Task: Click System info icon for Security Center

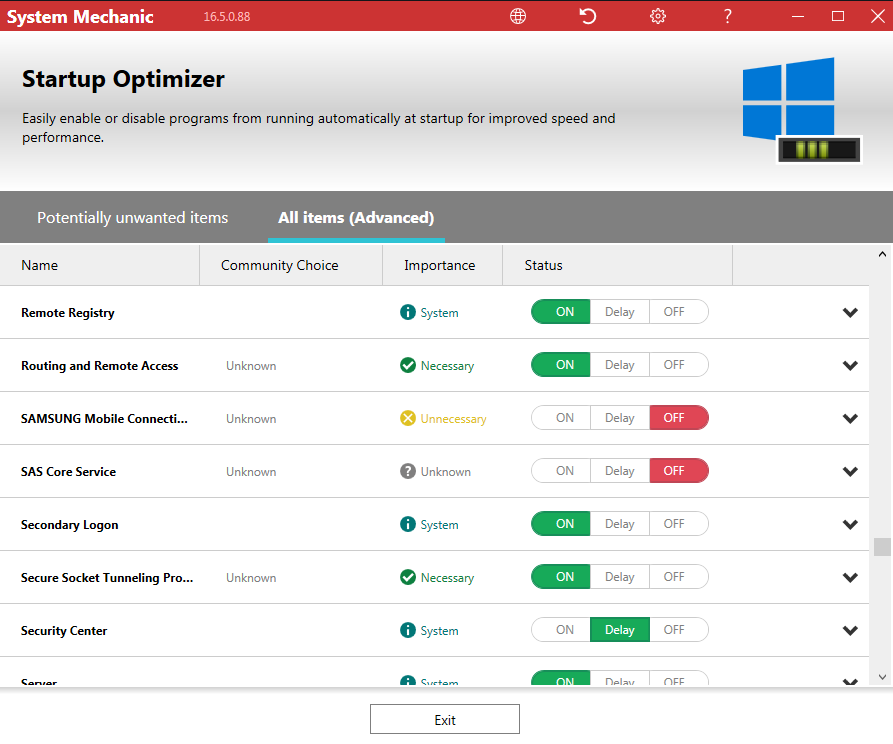Action: coord(408,630)
